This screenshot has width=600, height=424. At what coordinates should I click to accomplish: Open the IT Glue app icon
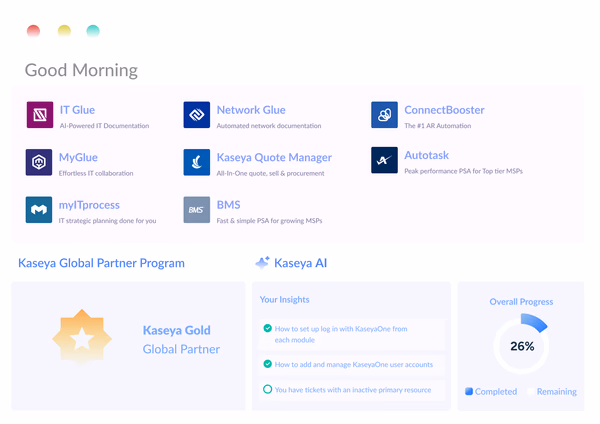(40, 114)
